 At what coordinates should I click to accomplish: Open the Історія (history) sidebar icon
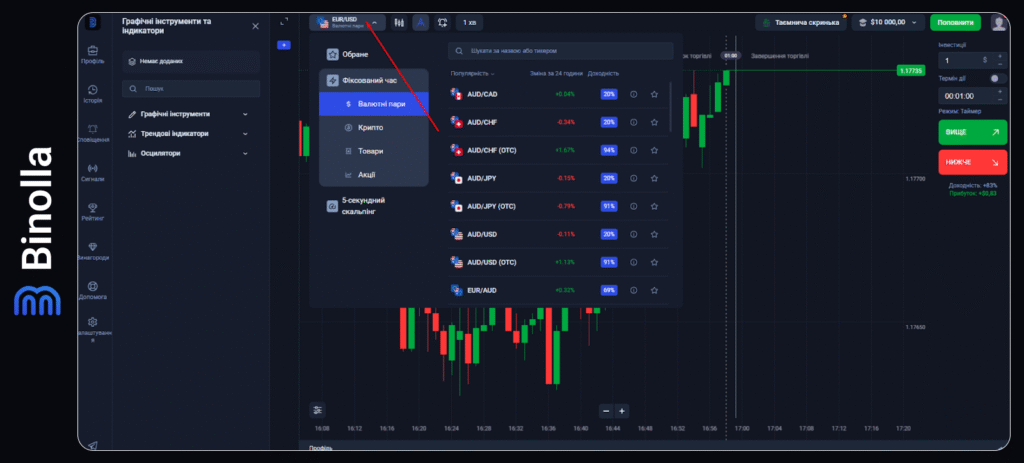coord(92,91)
